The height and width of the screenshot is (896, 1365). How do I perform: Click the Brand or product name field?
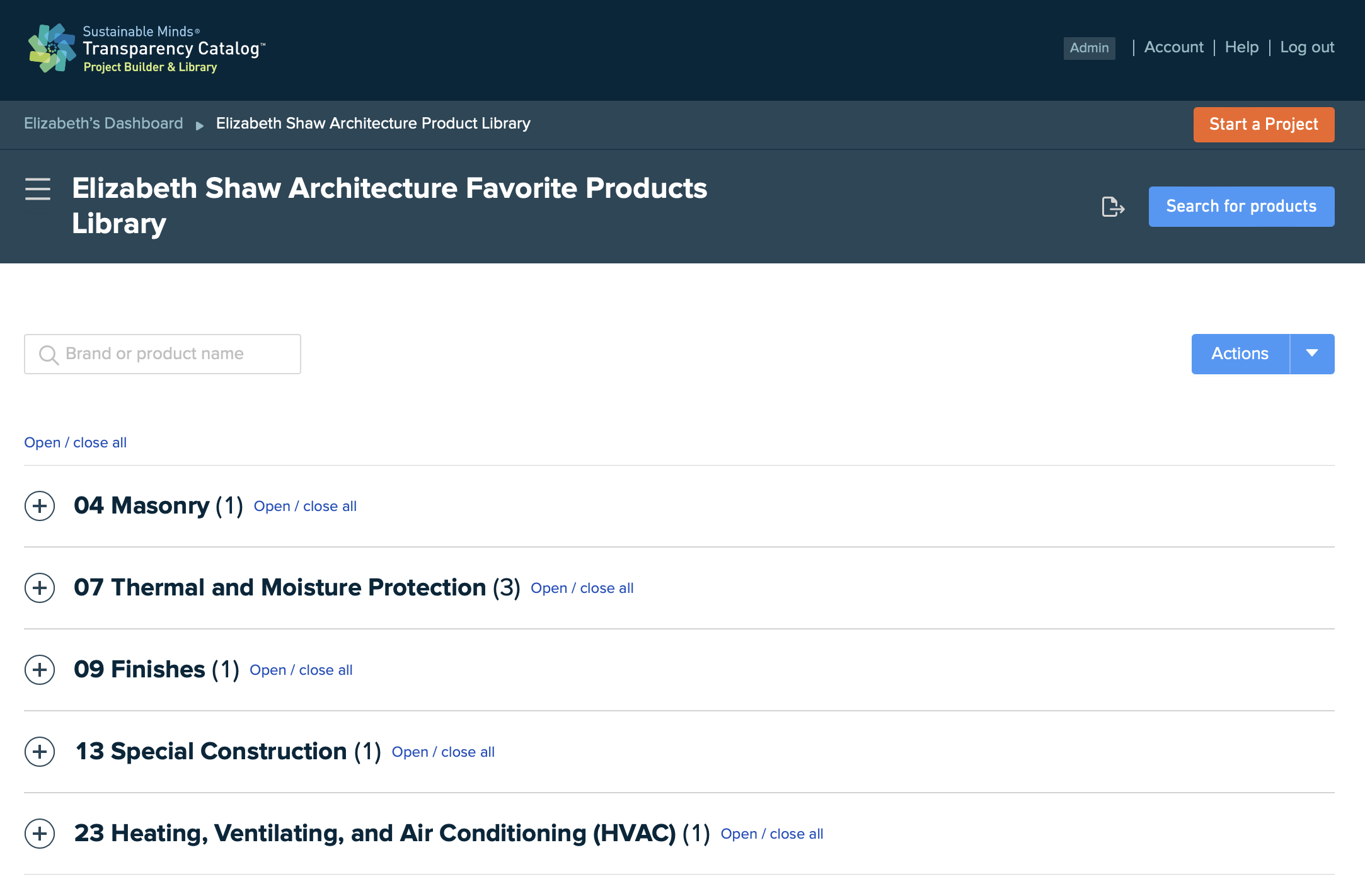tap(163, 354)
